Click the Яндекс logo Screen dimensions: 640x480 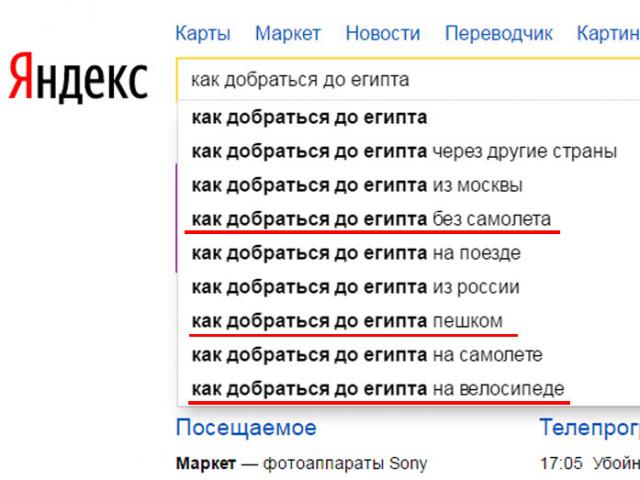[x=78, y=77]
